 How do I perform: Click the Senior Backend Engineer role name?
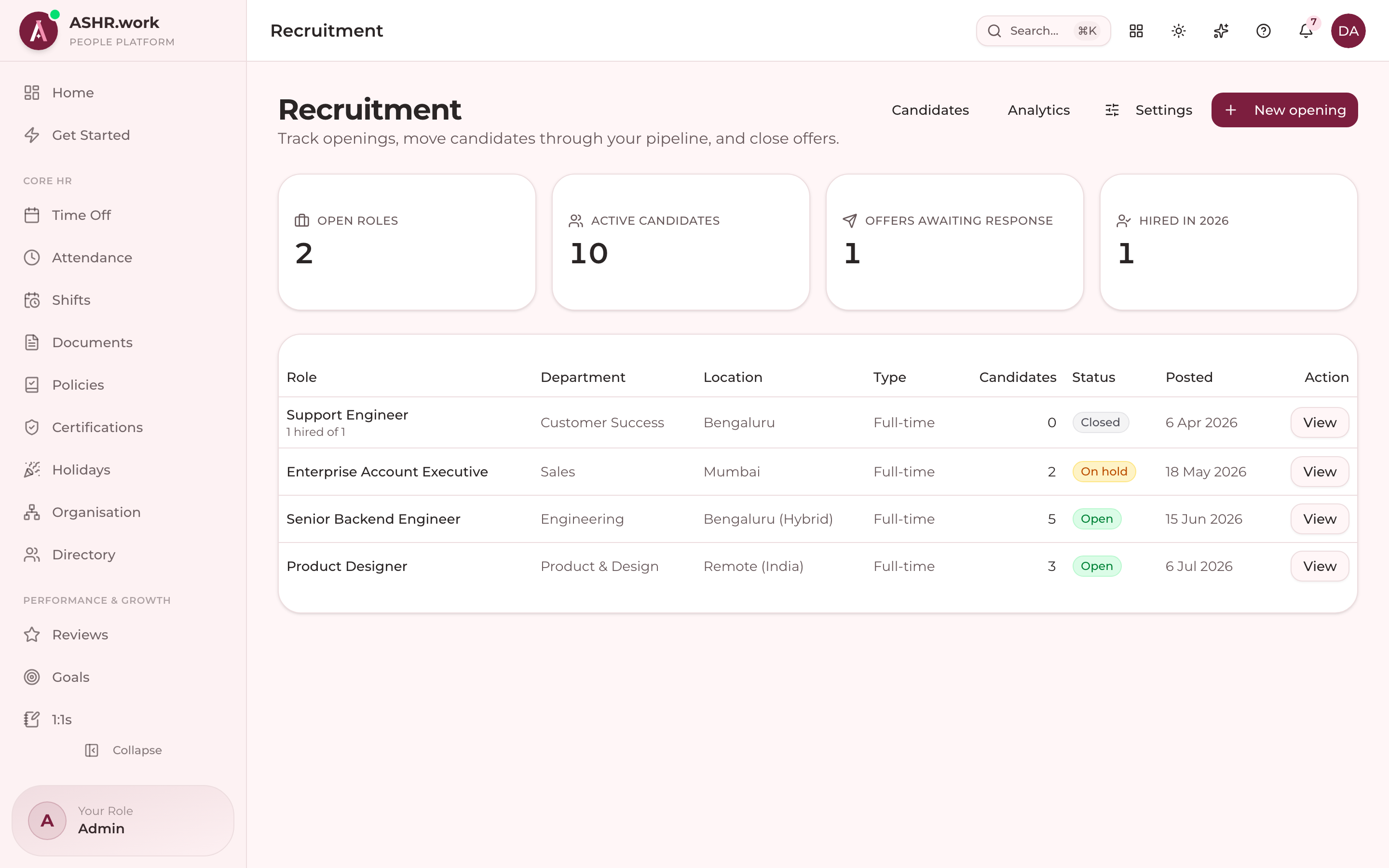373,519
